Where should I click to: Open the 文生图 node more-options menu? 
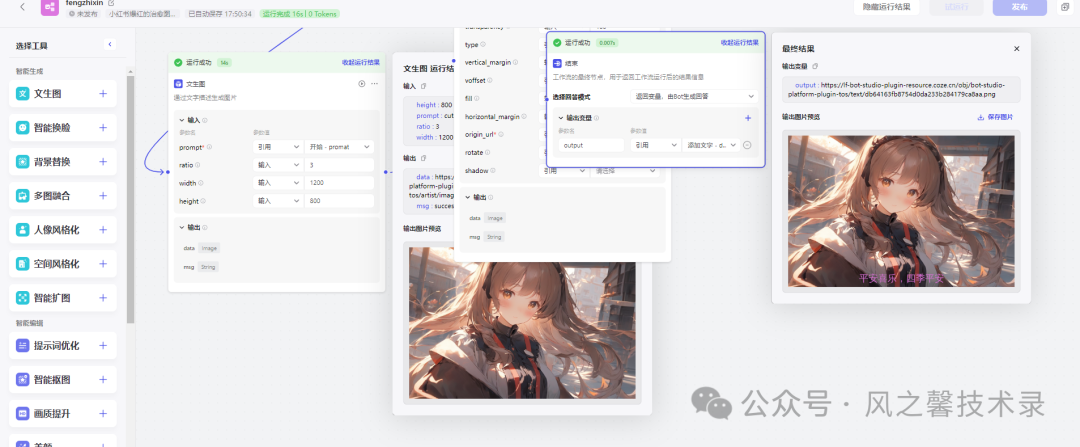pyautogui.click(x=375, y=83)
